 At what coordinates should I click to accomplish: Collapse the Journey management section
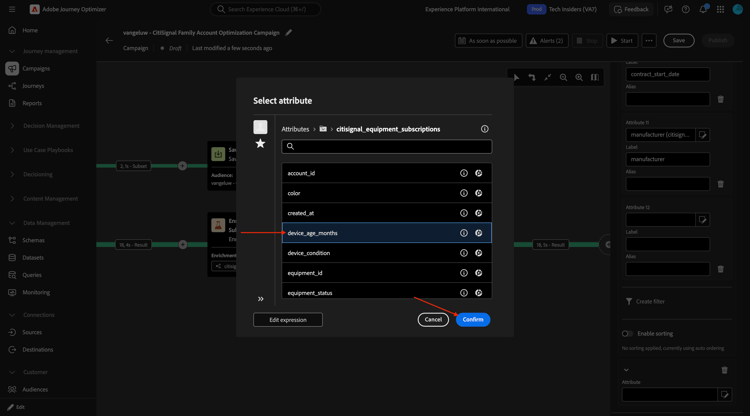(12, 51)
